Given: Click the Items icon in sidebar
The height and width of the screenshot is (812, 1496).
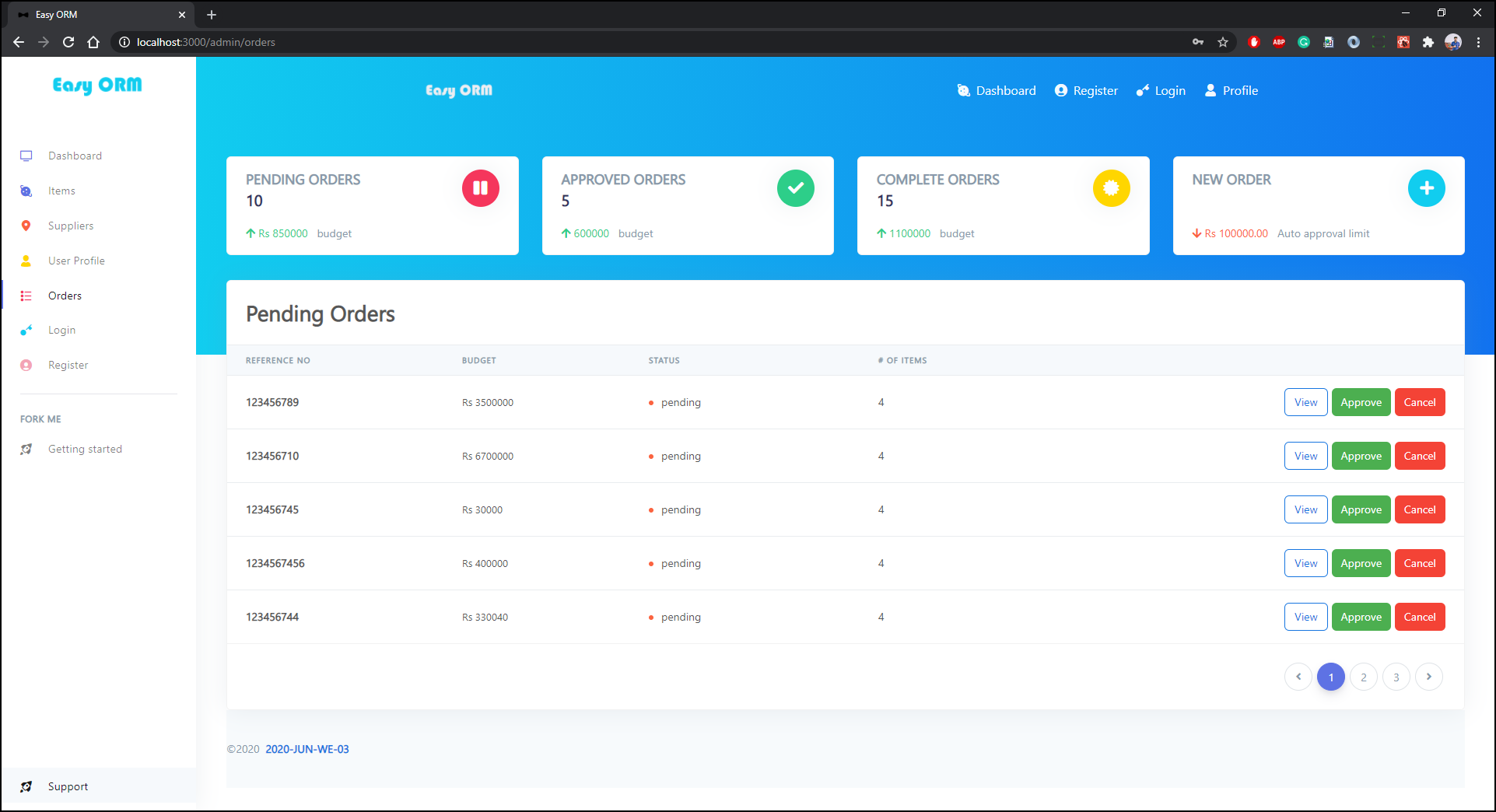Looking at the screenshot, I should pyautogui.click(x=26, y=191).
